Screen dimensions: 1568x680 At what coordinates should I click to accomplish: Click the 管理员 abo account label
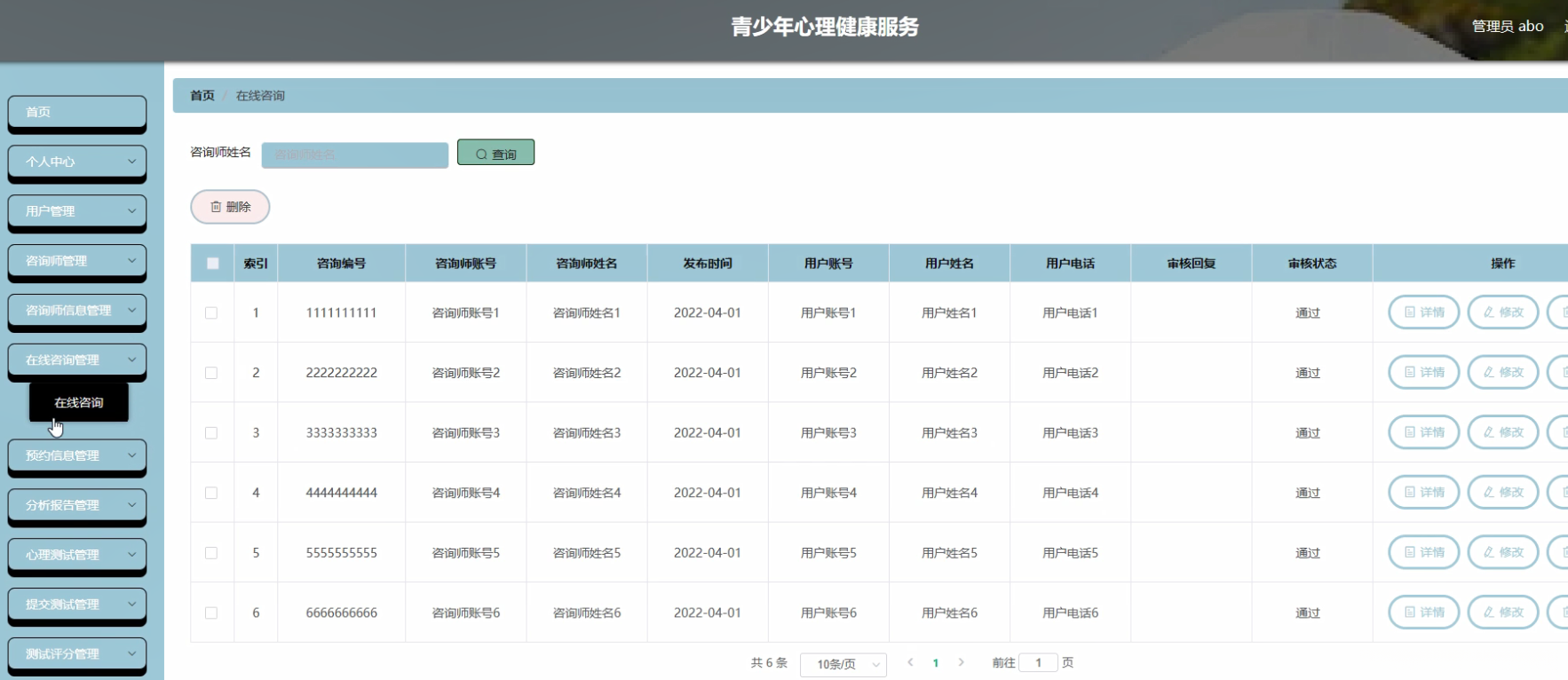click(x=1508, y=27)
